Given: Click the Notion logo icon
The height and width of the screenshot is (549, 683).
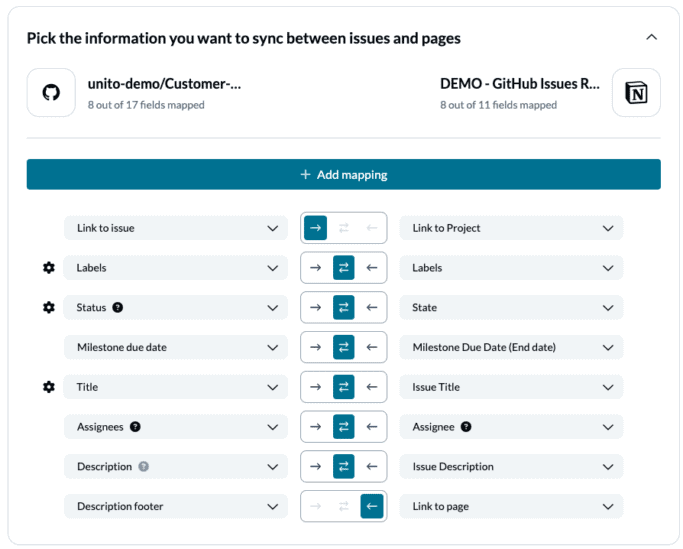Looking at the screenshot, I should [635, 93].
